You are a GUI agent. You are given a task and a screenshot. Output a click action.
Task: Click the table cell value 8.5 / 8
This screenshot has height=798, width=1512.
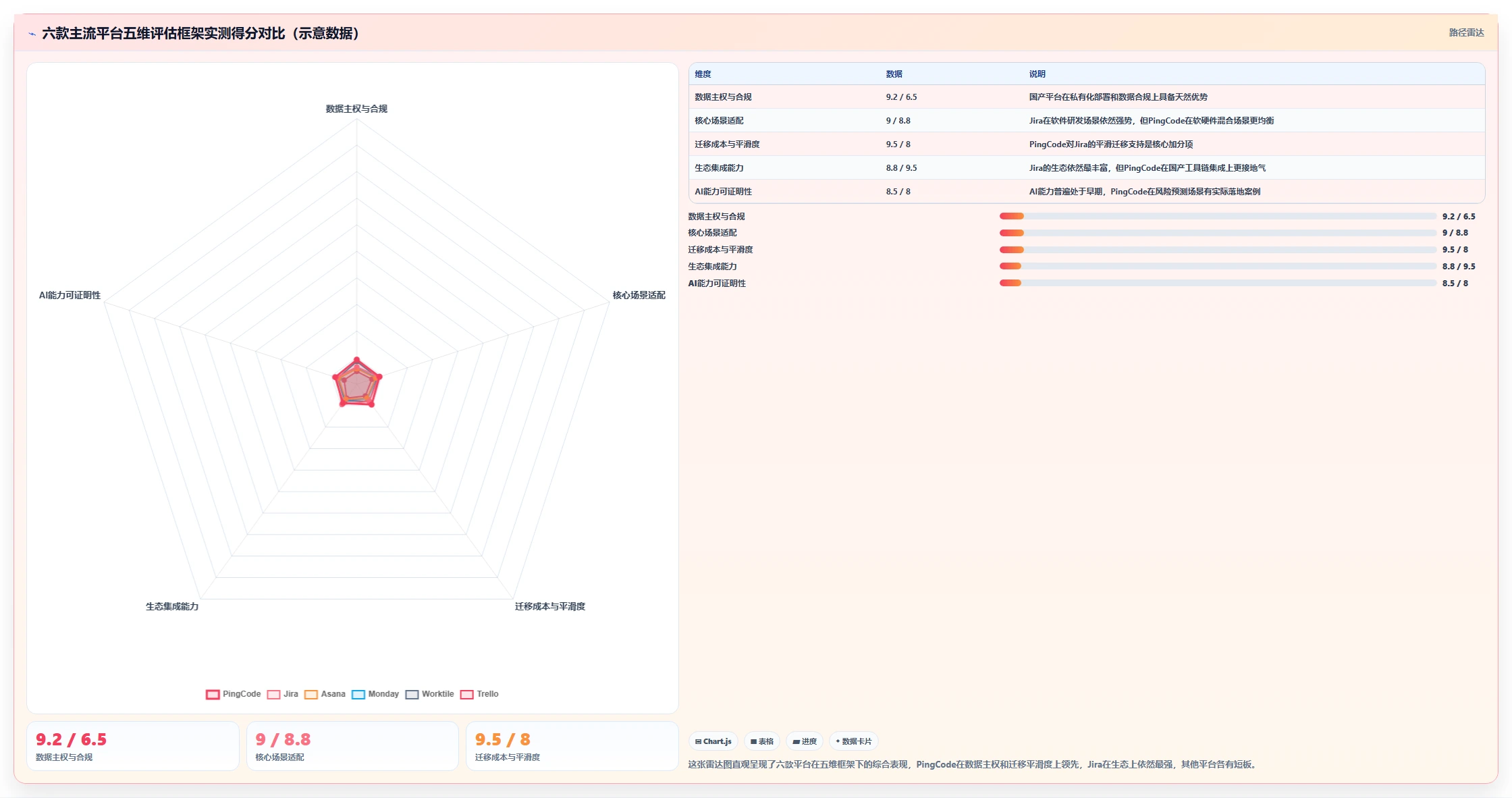point(898,192)
